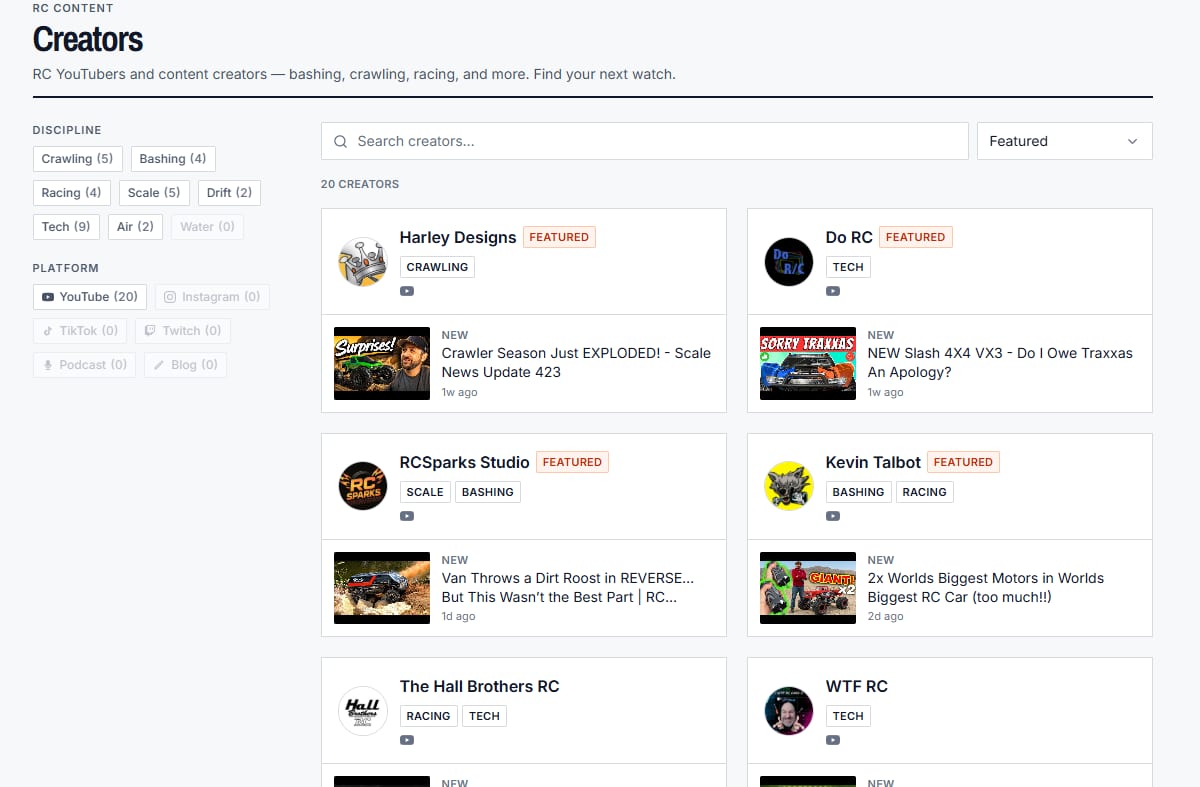Open the 2x Worlds Biggest Motors title
The image size is (1200, 787).
click(986, 587)
